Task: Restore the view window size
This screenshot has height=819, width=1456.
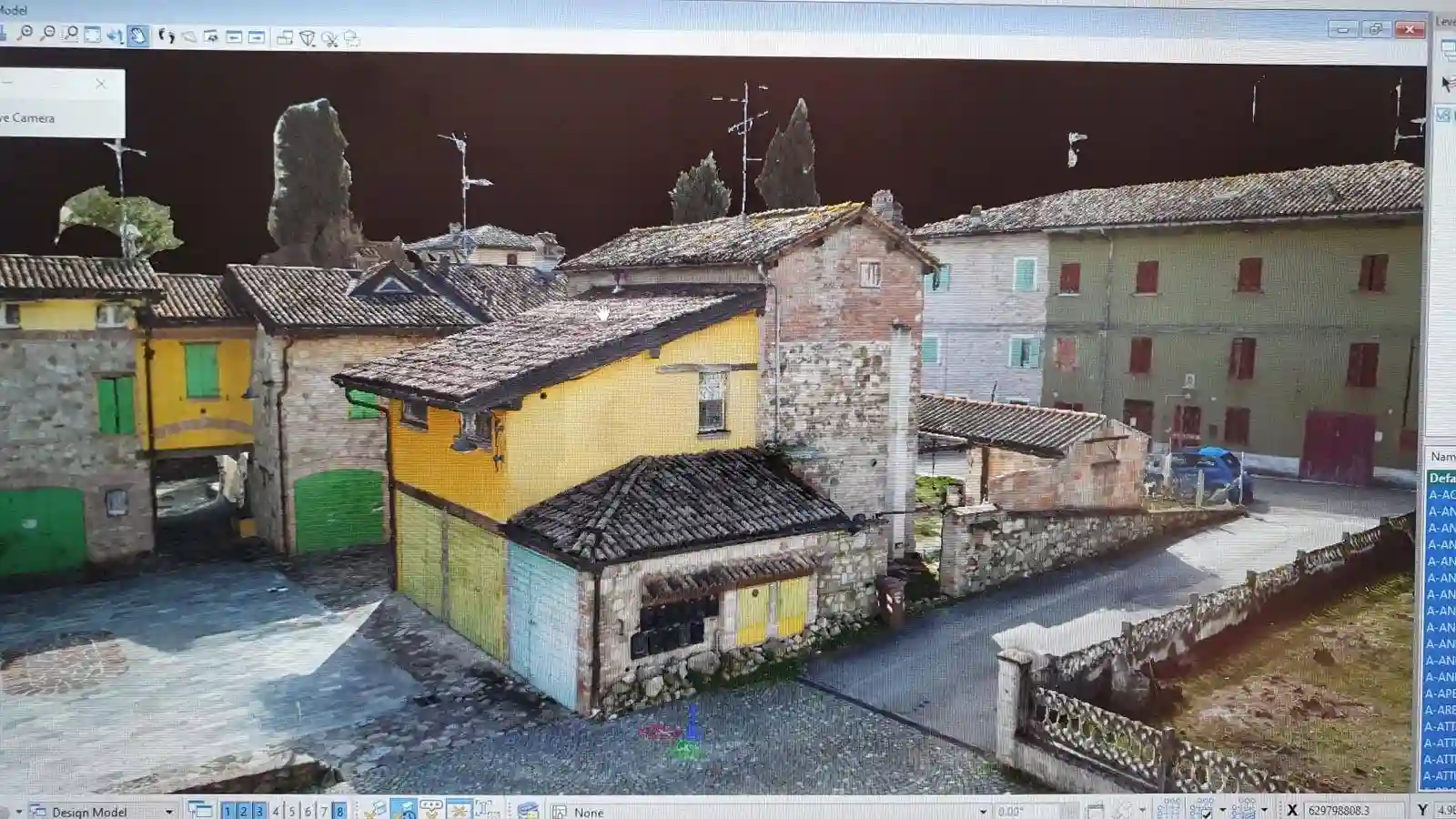Action: [x=1376, y=29]
